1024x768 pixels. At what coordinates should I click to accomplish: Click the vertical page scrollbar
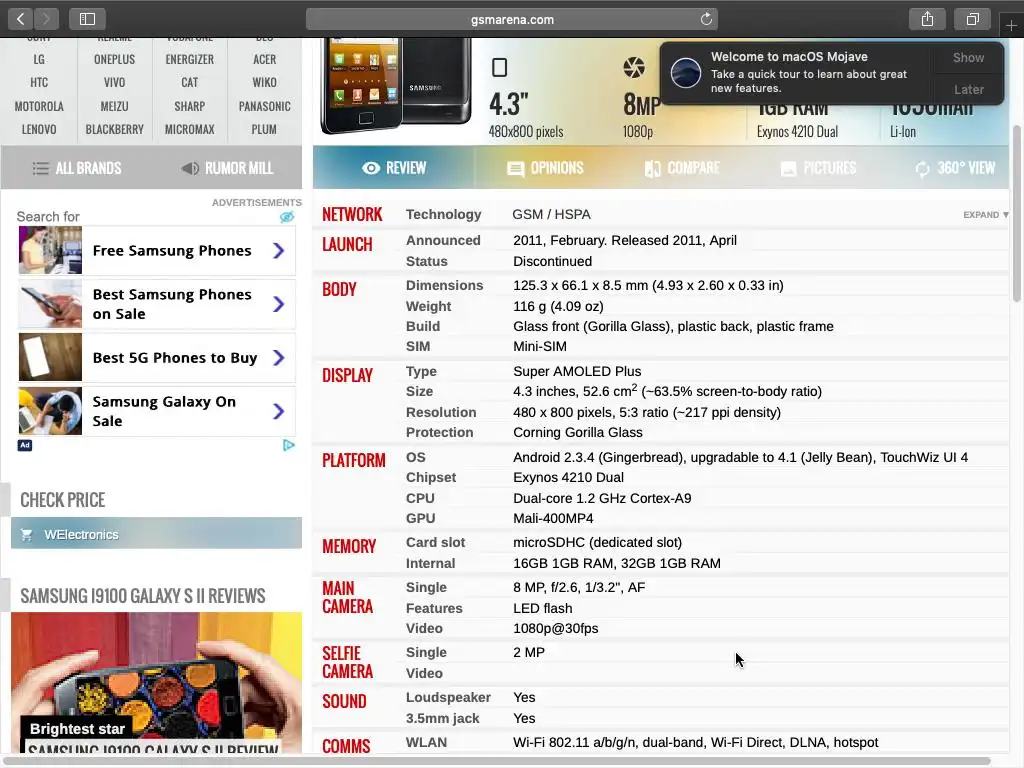tap(1017, 213)
